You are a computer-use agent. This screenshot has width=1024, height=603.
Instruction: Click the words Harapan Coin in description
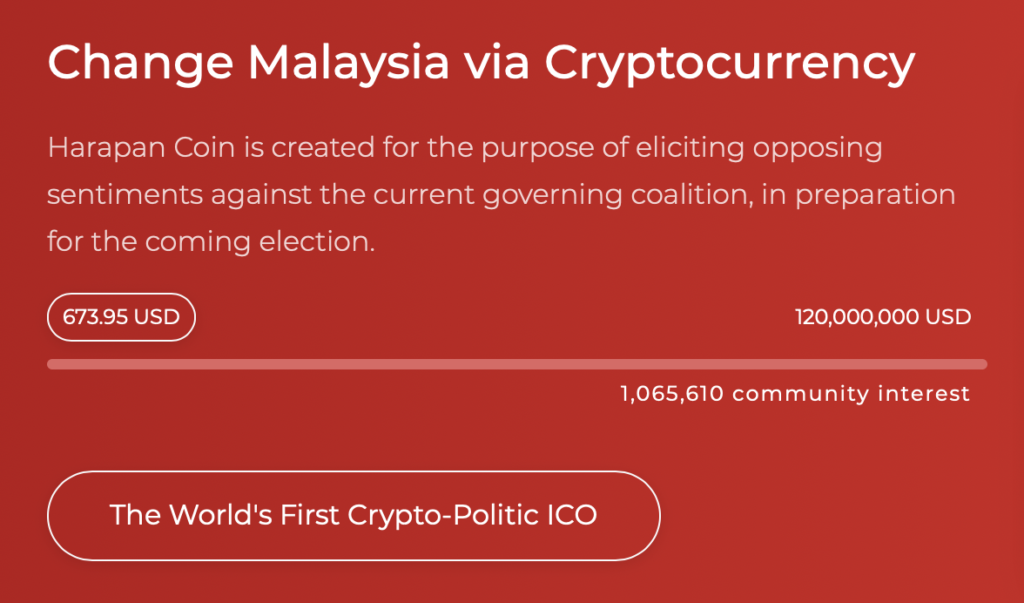135,148
